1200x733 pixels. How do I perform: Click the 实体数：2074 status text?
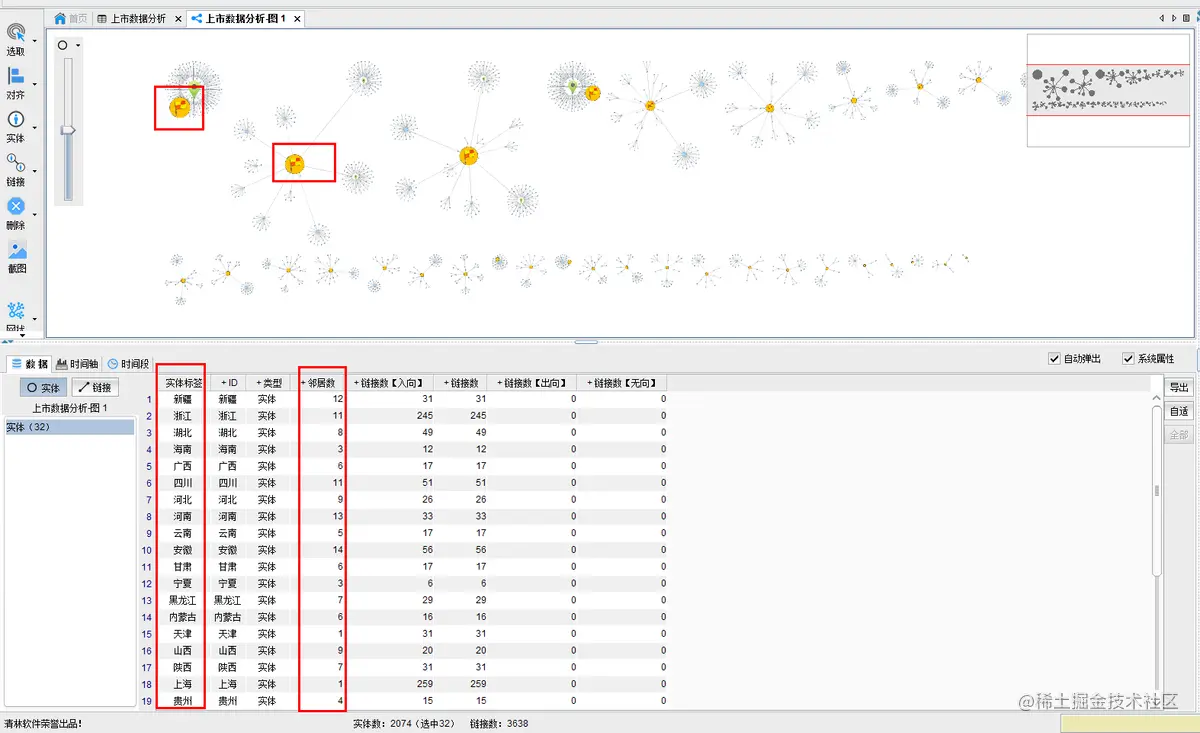point(405,724)
